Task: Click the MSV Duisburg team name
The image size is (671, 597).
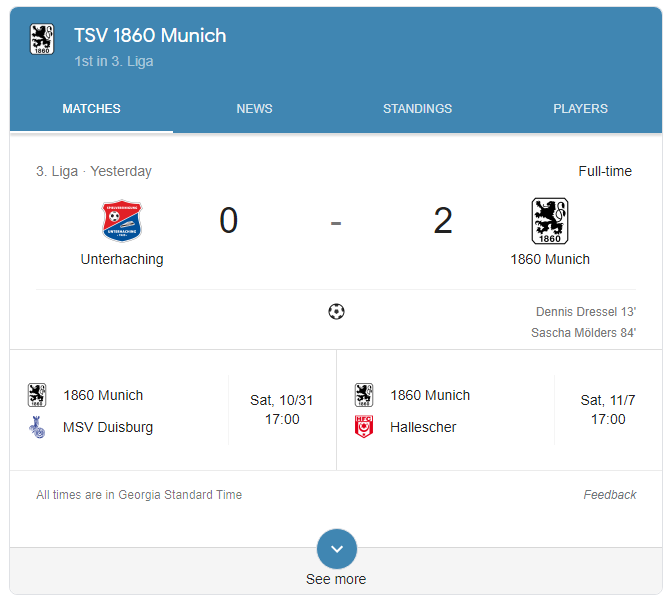Action: (x=108, y=427)
